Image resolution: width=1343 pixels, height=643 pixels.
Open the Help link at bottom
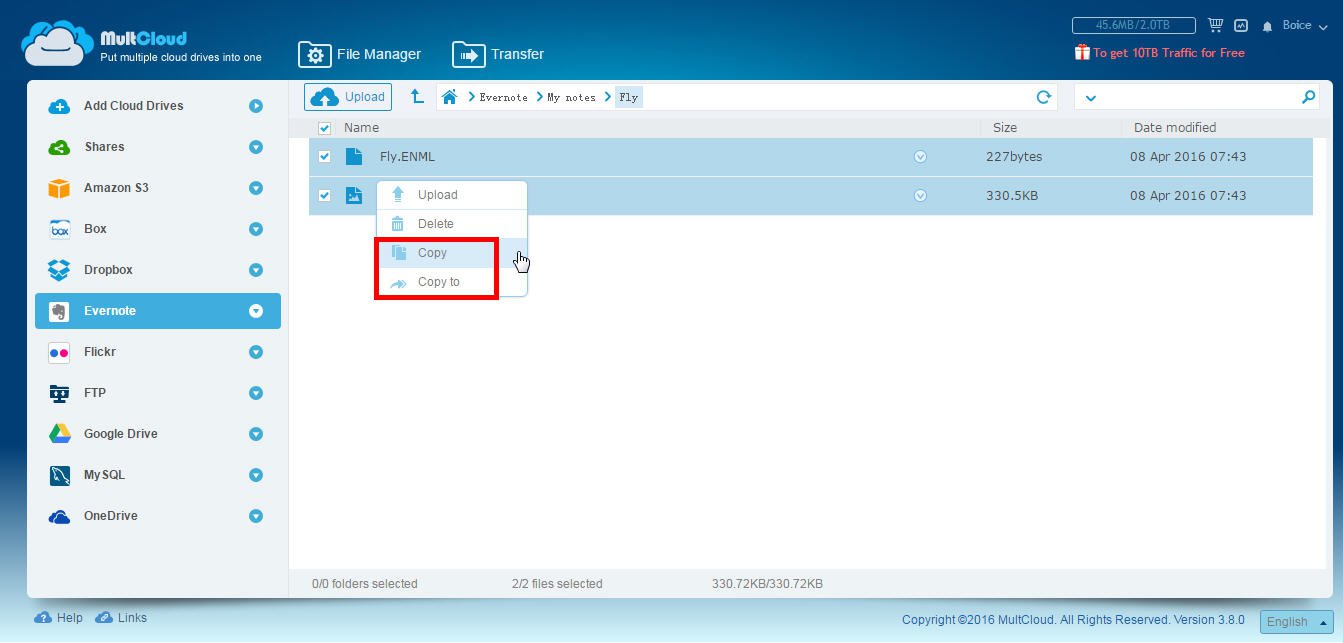click(59, 618)
